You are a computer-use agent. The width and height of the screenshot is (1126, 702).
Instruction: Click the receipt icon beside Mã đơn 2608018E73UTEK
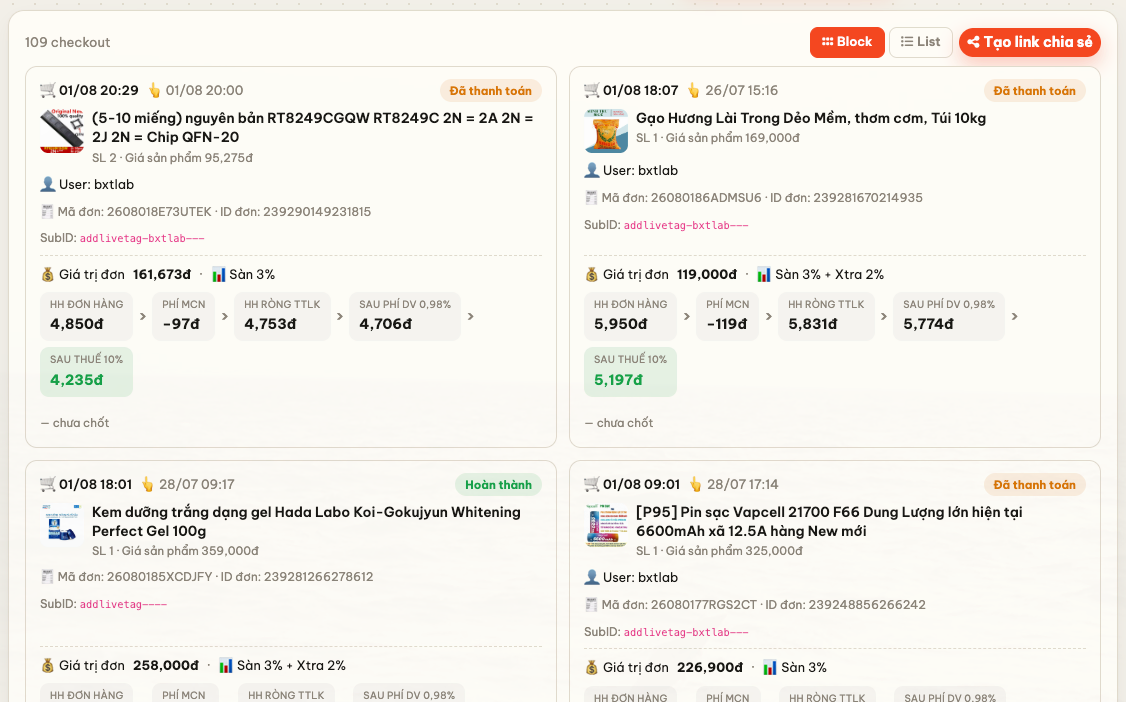tap(47, 212)
